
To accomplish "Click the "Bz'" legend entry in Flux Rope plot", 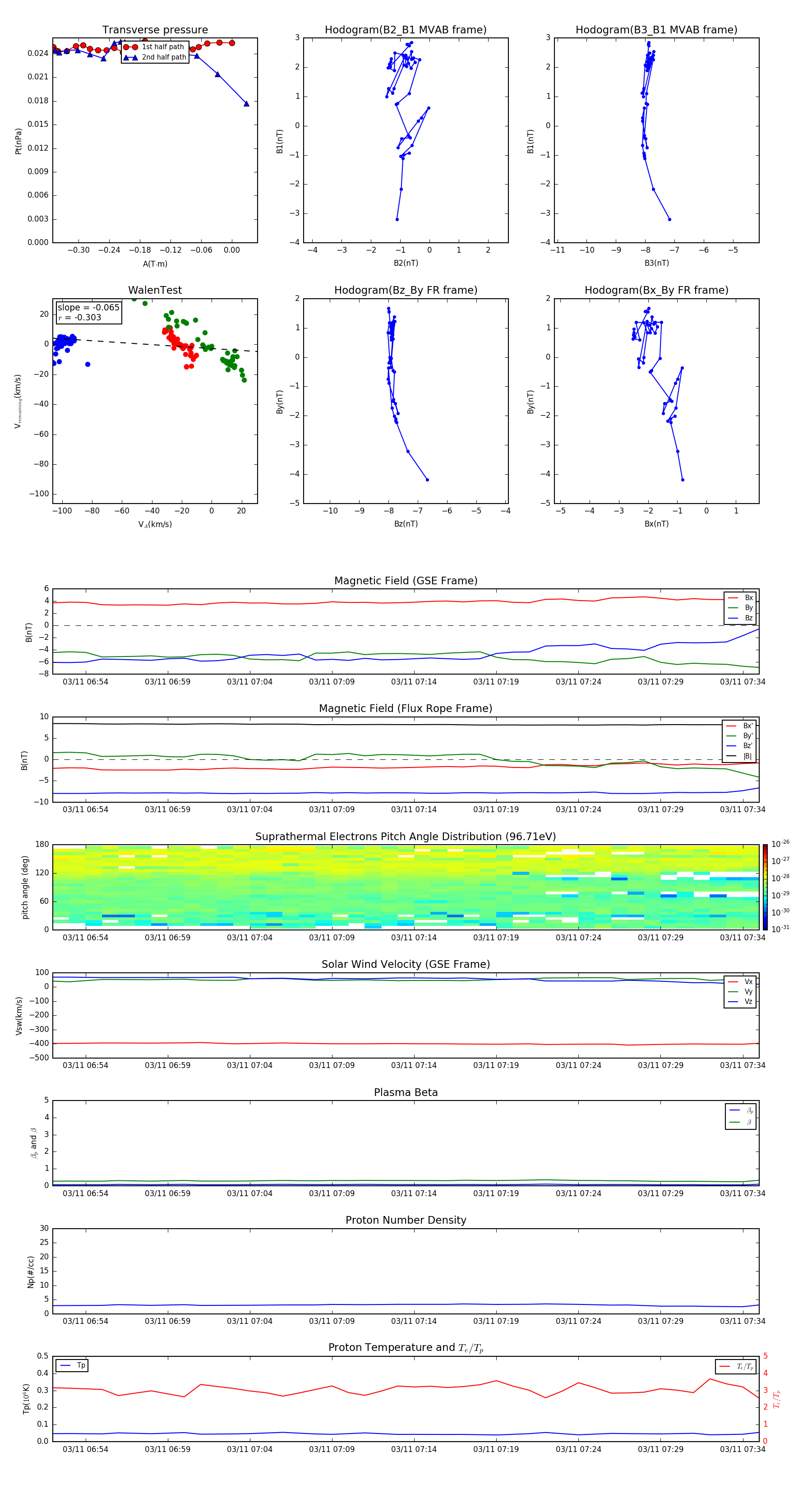I will tap(739, 746).
